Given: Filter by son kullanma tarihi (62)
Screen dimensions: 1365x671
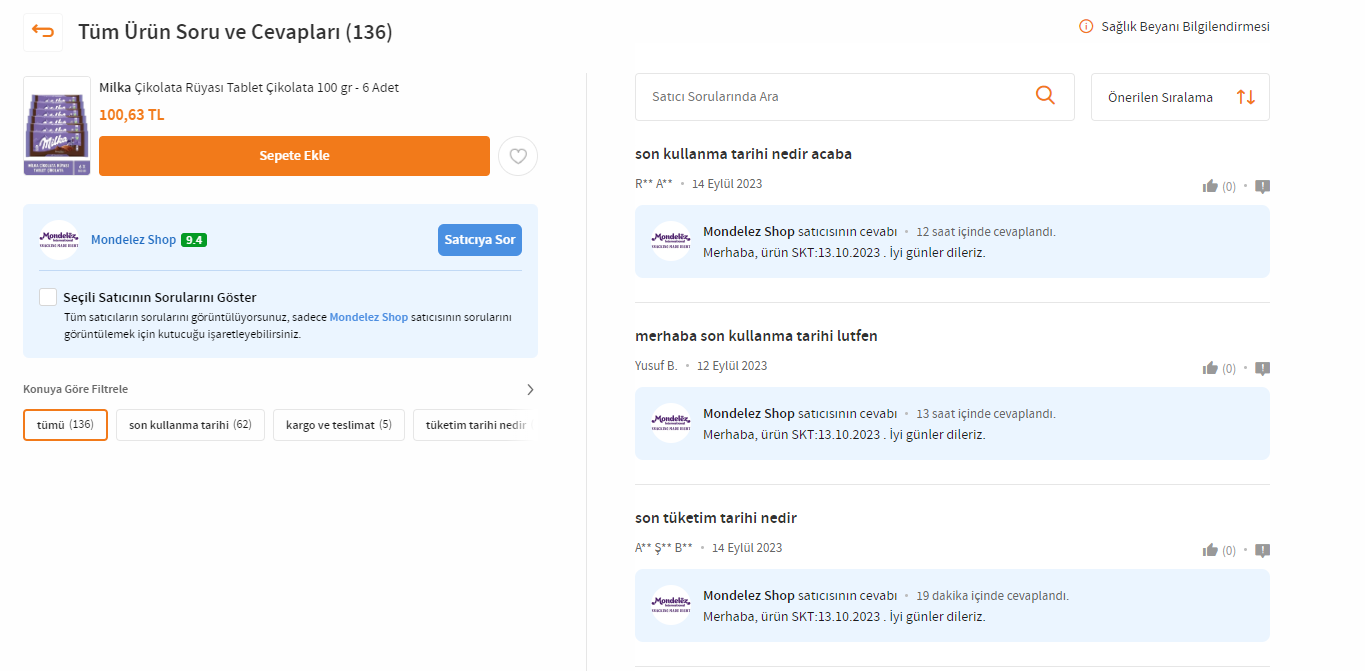Looking at the screenshot, I should pyautogui.click(x=190, y=425).
